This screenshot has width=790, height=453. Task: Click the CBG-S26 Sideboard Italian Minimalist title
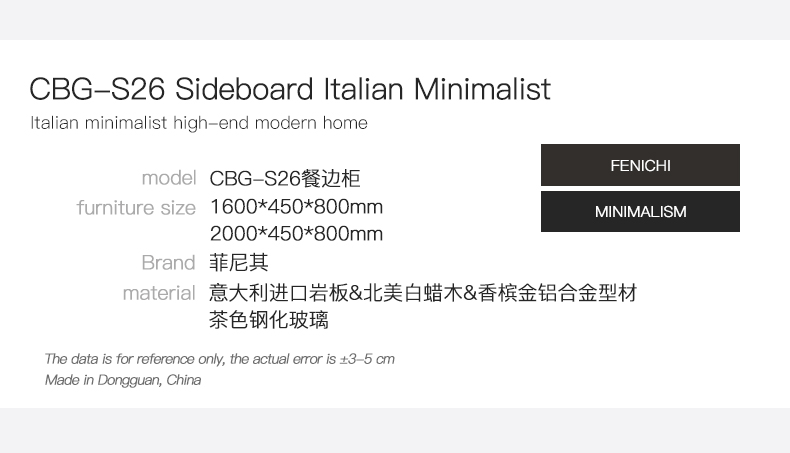290,89
